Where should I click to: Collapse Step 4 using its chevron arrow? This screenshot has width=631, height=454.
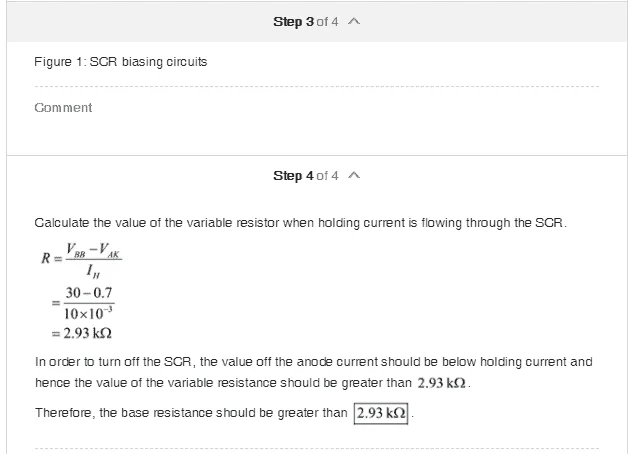(x=354, y=175)
